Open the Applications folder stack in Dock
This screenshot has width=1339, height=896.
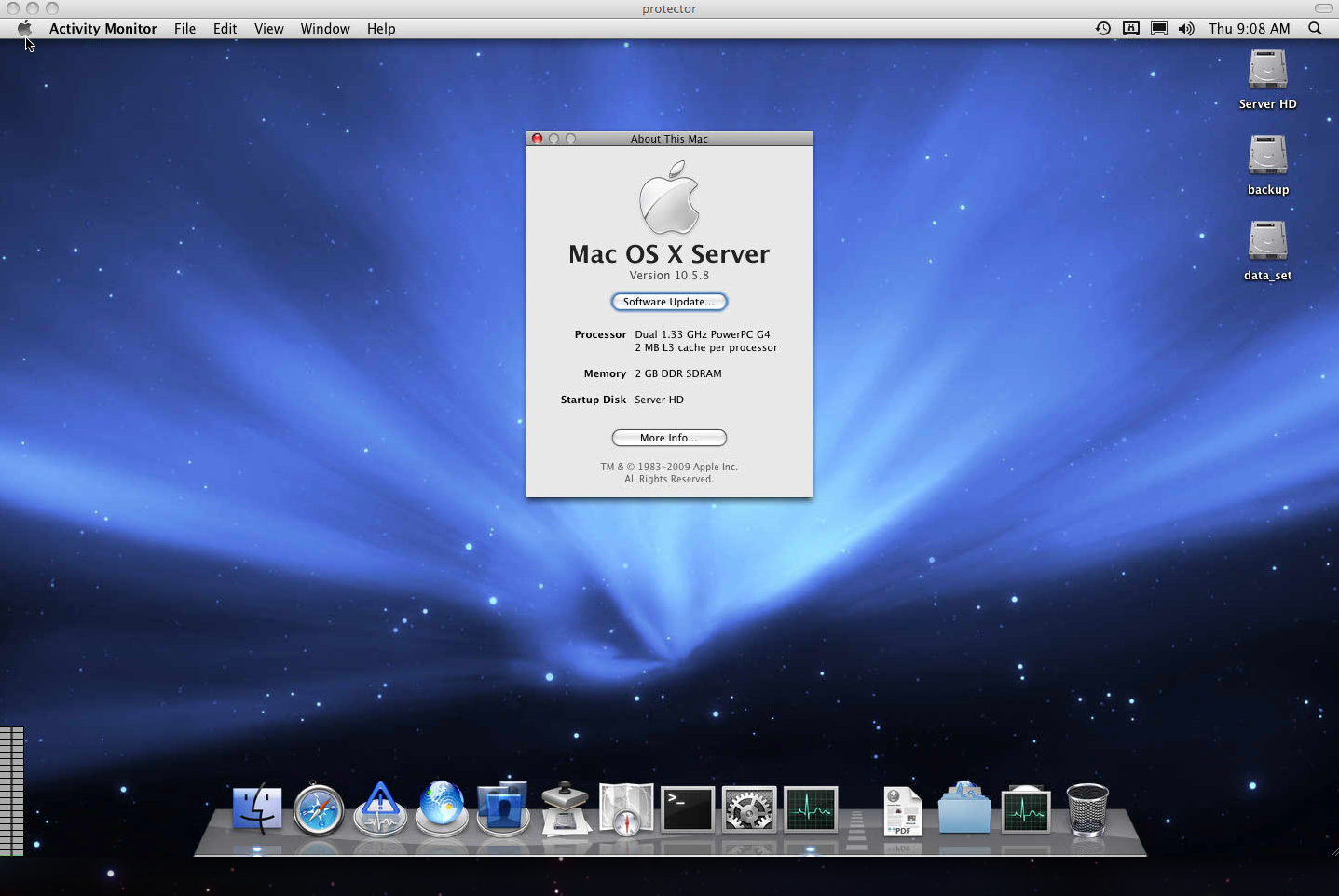[964, 808]
